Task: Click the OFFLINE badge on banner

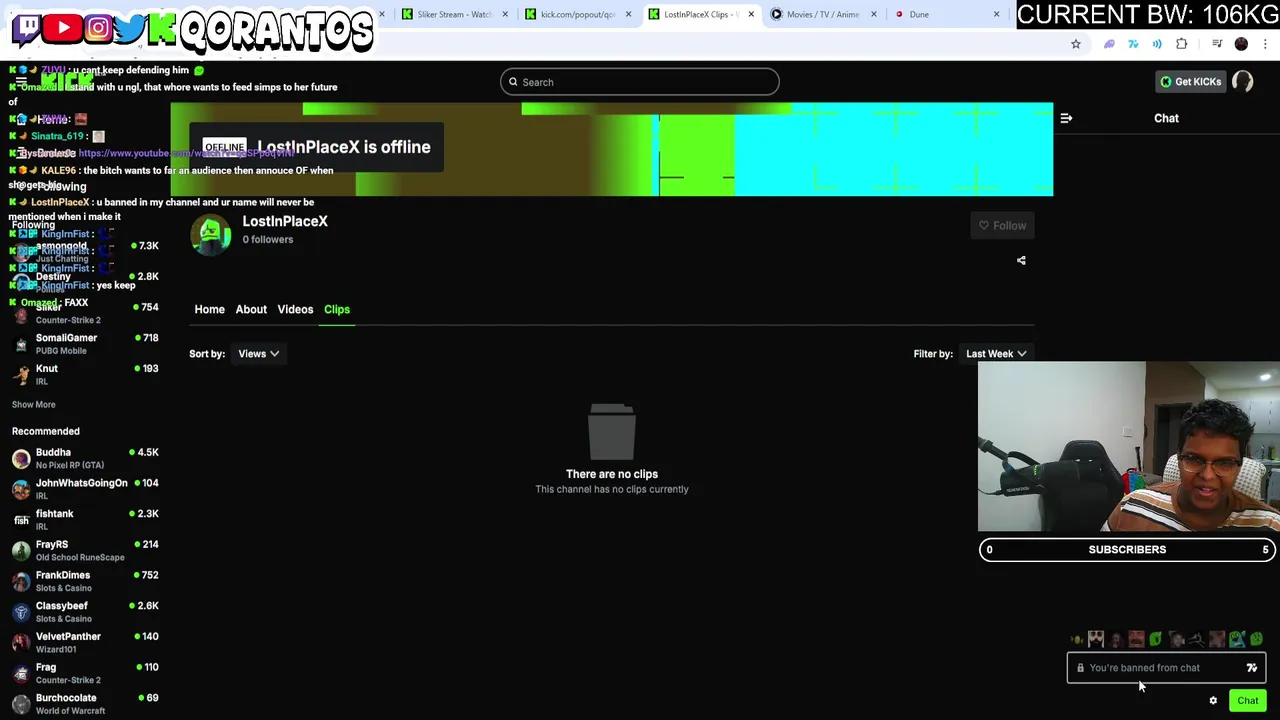Action: pyautogui.click(x=224, y=147)
